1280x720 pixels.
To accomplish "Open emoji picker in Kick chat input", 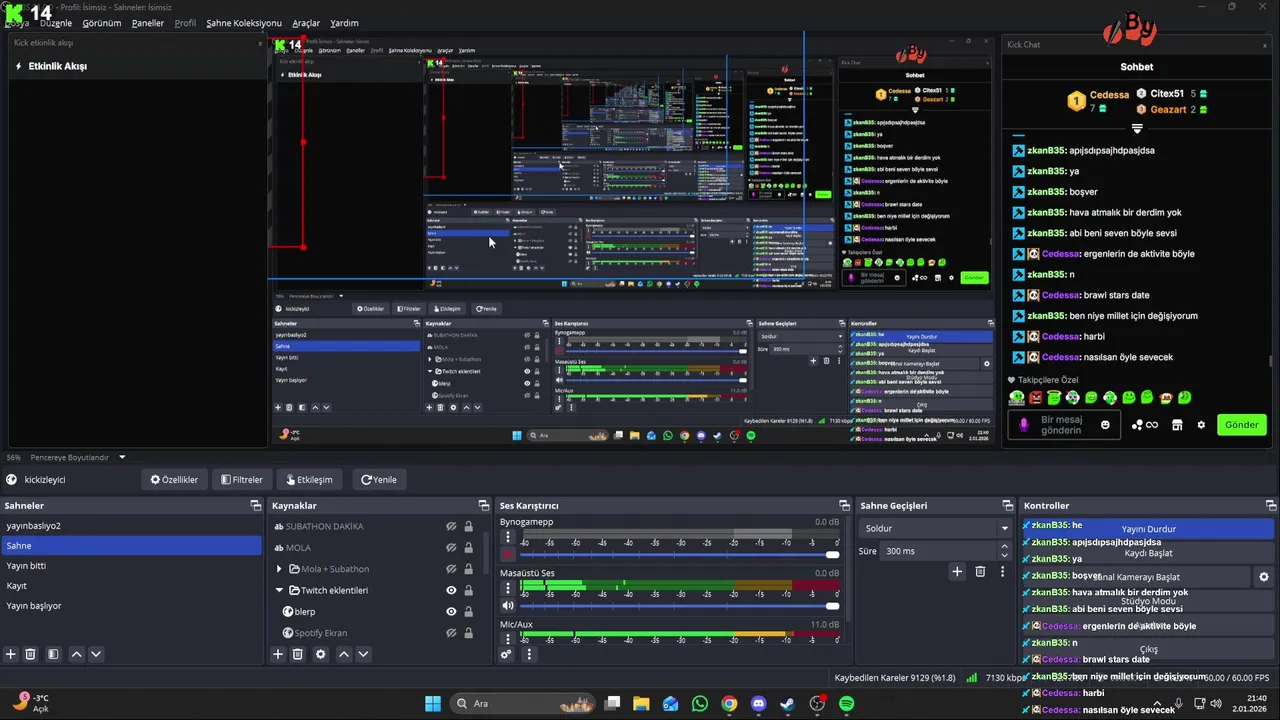I will pos(1105,425).
